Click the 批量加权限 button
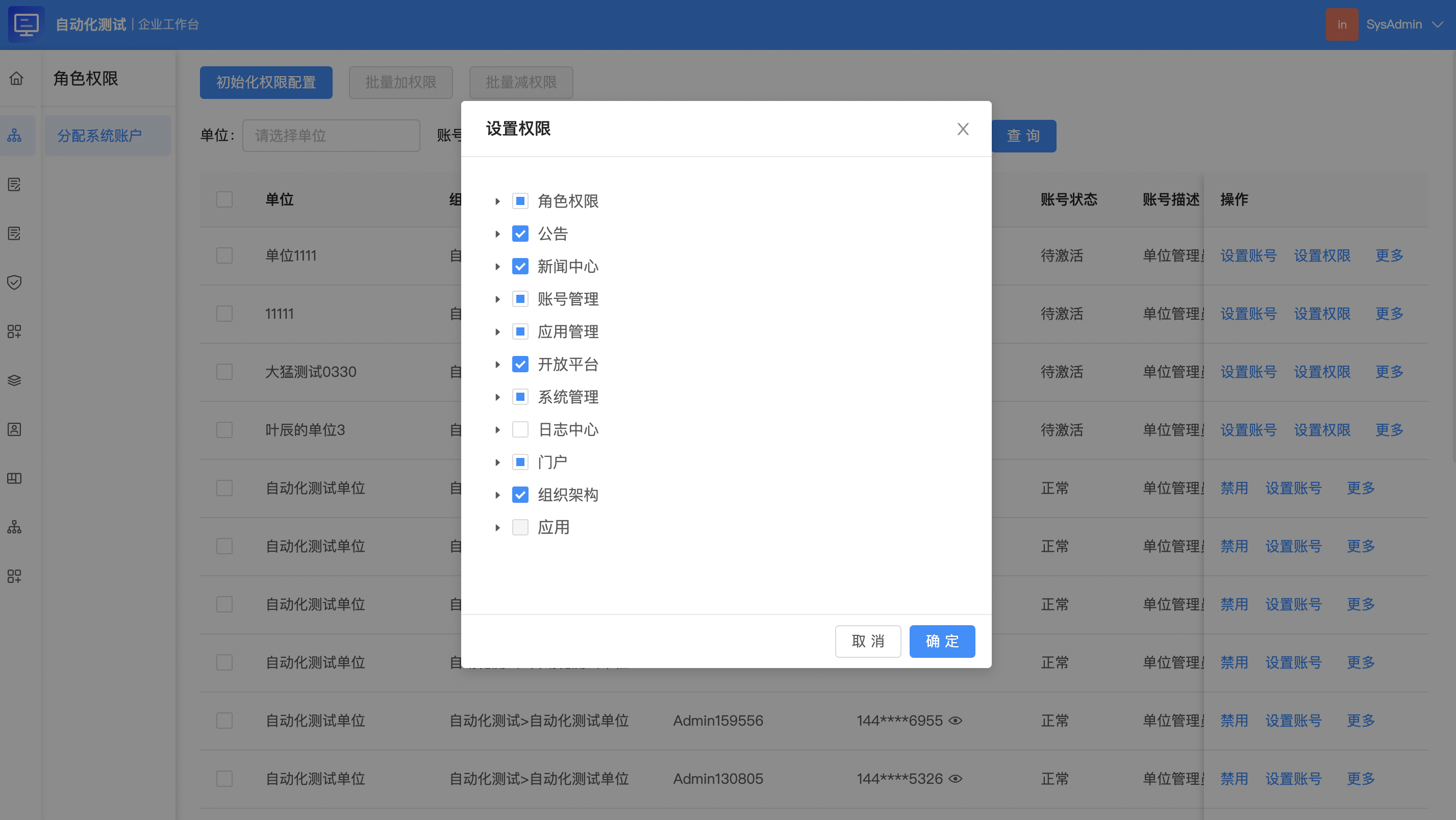The image size is (1456, 820). 401,83
